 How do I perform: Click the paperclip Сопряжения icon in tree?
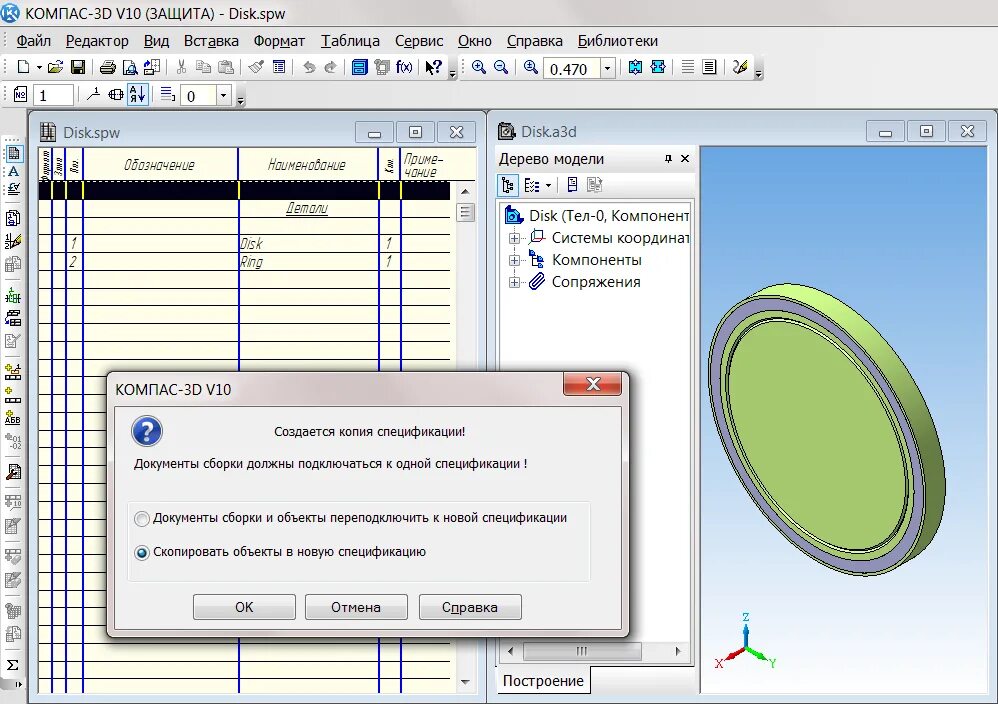[537, 281]
